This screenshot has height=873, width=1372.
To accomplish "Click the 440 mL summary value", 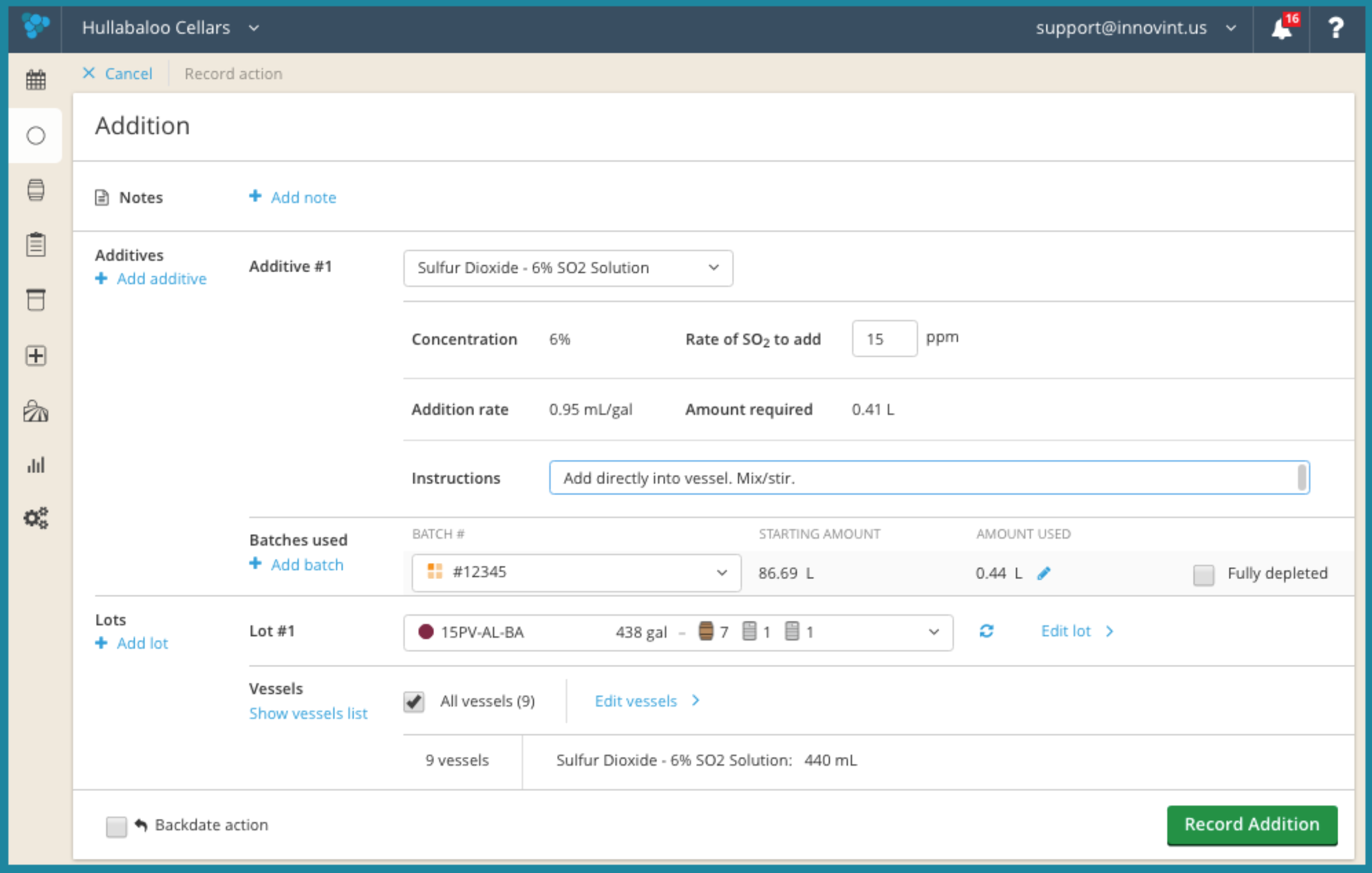I will [x=830, y=760].
